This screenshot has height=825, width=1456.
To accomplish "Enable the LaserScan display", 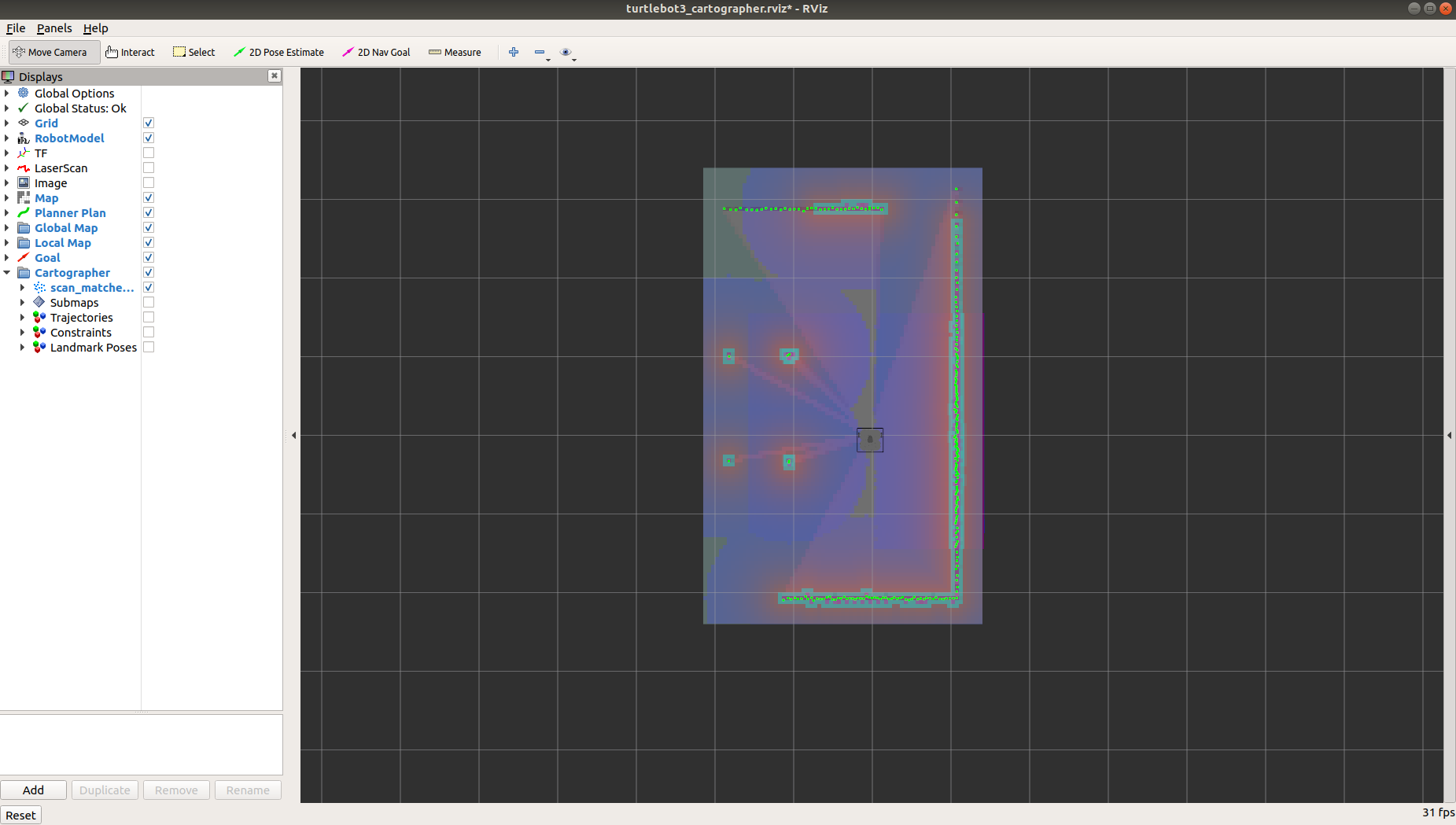I will tap(149, 167).
